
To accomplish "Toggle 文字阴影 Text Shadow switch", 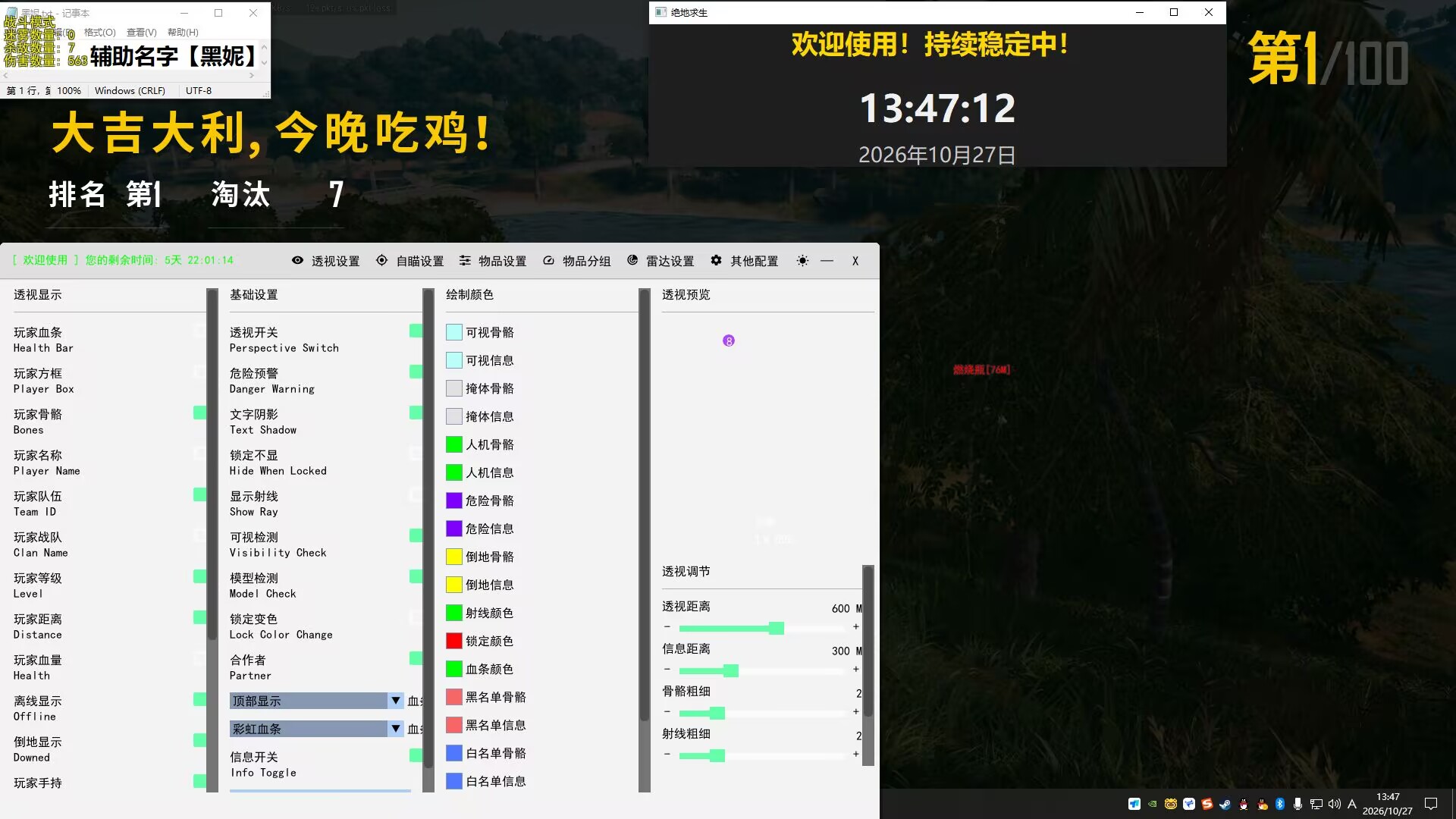I will click(416, 413).
